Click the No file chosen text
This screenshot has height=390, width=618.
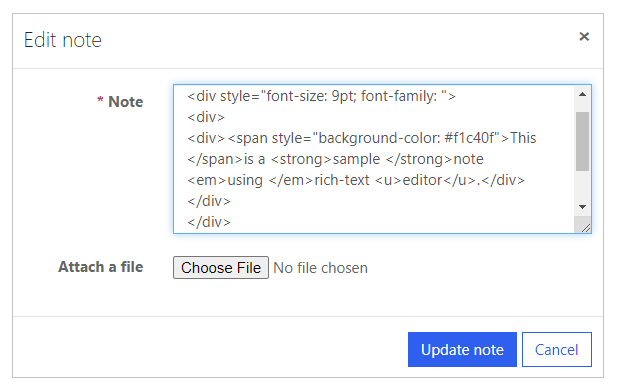click(x=320, y=268)
